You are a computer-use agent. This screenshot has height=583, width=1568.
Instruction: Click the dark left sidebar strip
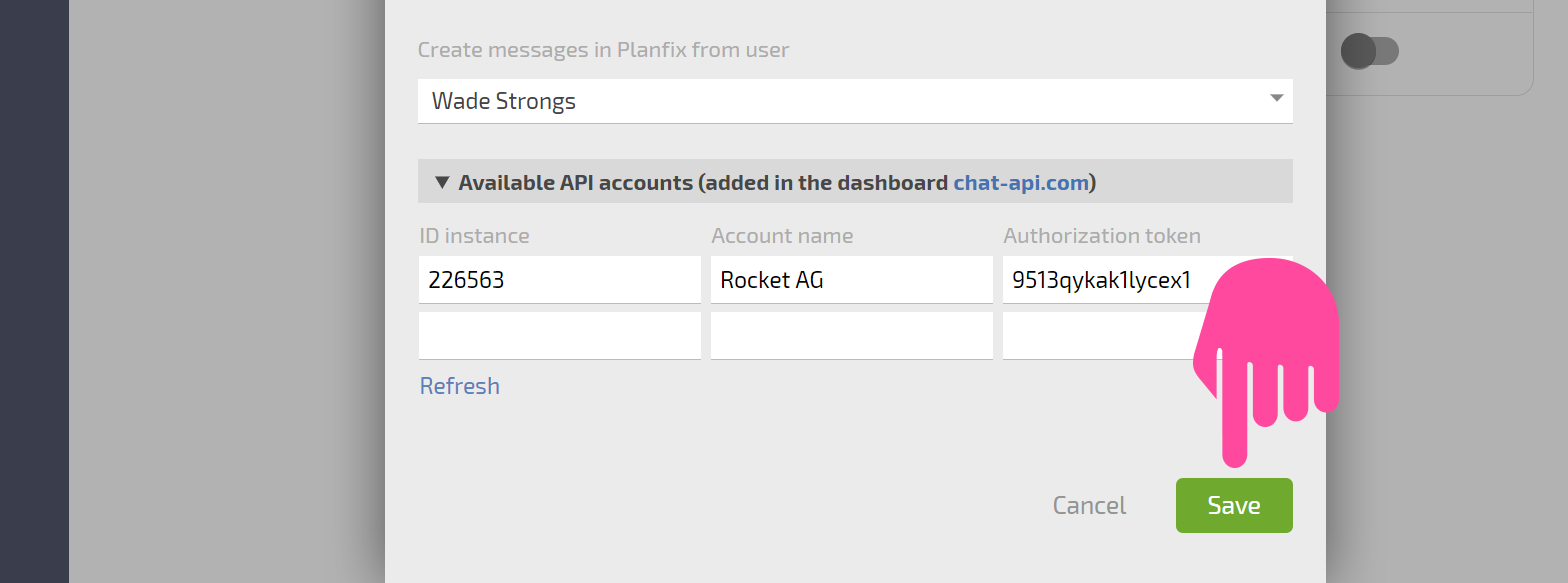(x=34, y=291)
